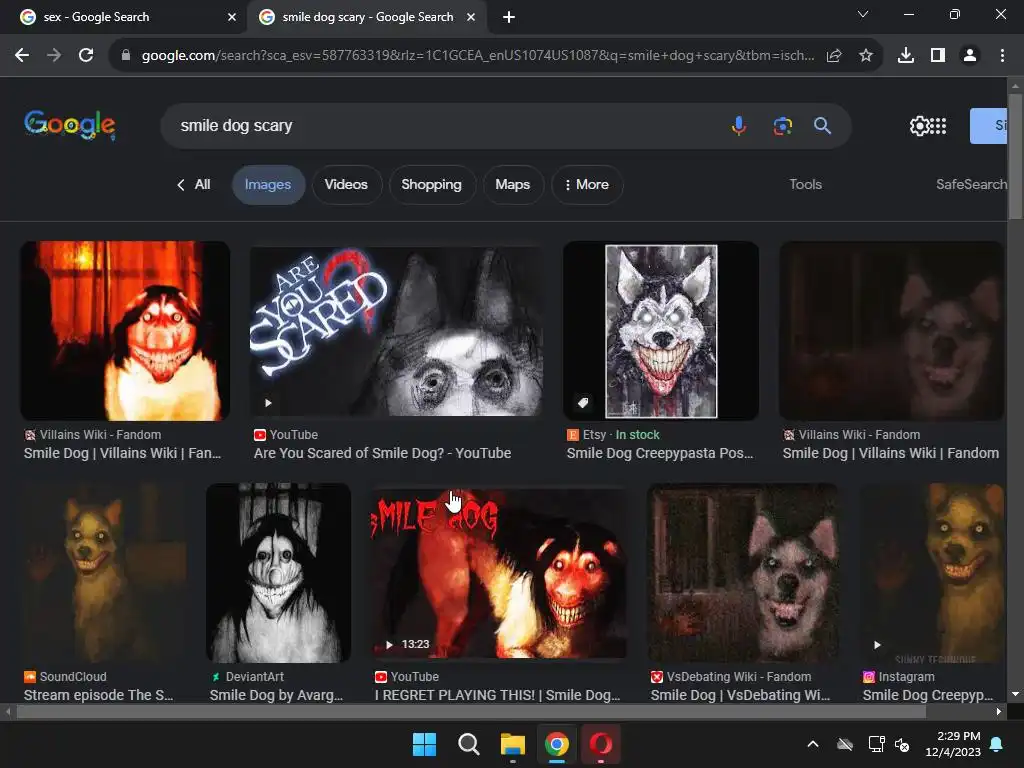This screenshot has height=768, width=1024.
Task: Click 'I REGRET PLAYING THIS!' title link
Action: (497, 696)
